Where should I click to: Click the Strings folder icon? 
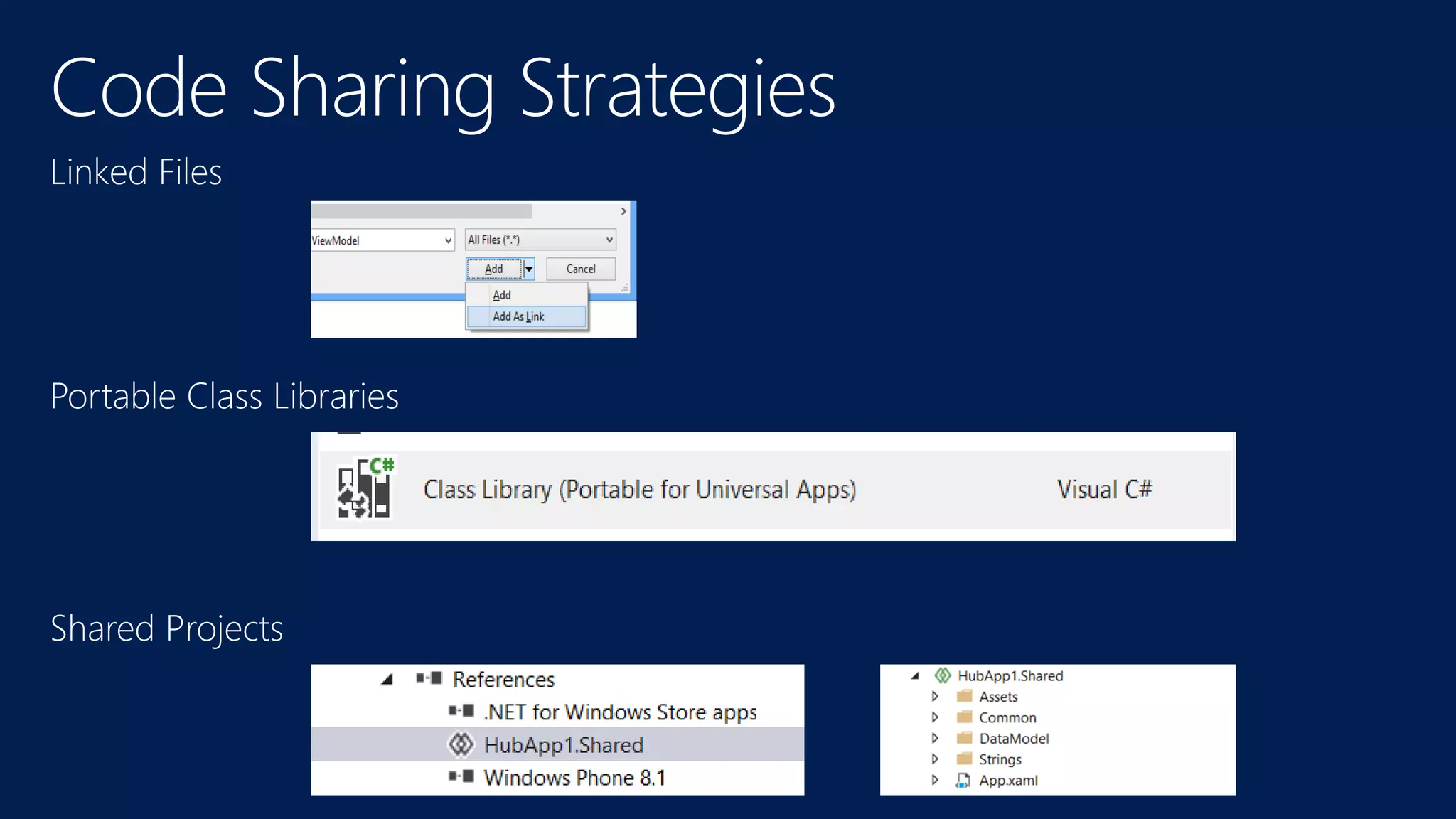[964, 759]
